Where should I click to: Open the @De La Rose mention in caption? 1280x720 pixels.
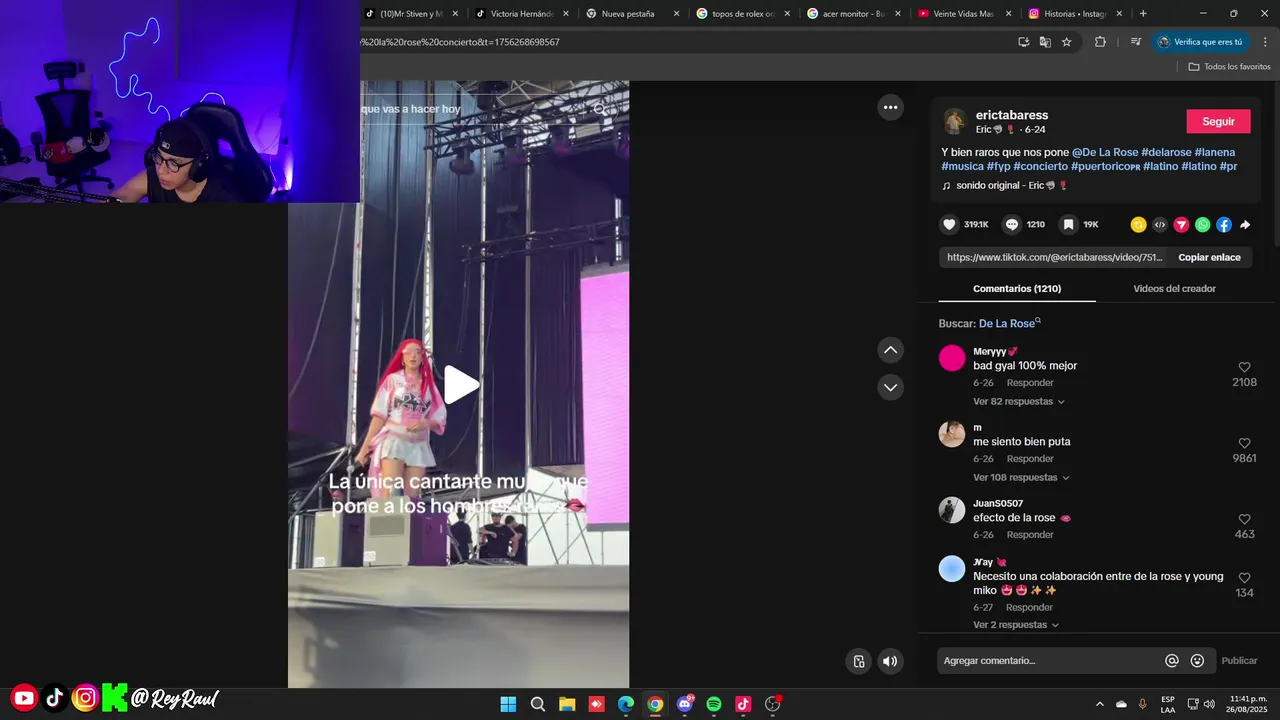click(1105, 152)
